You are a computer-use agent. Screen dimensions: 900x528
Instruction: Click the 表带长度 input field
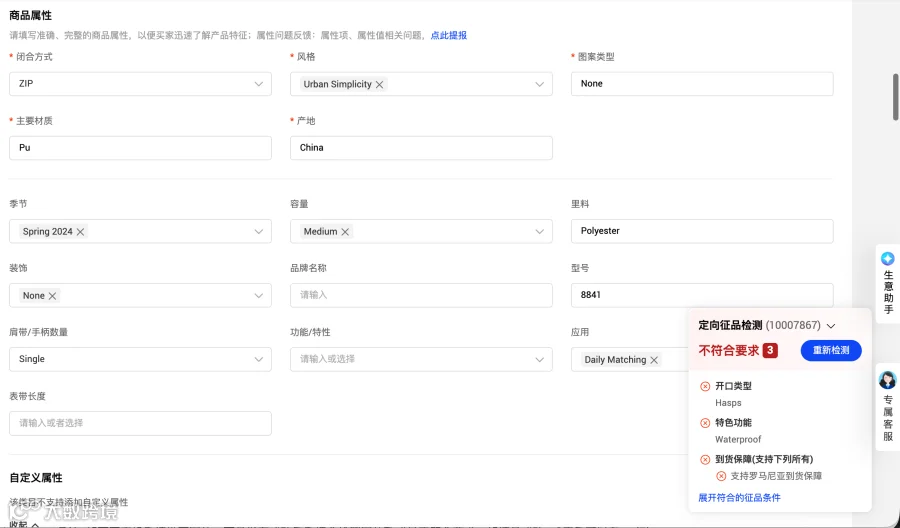[140, 423]
